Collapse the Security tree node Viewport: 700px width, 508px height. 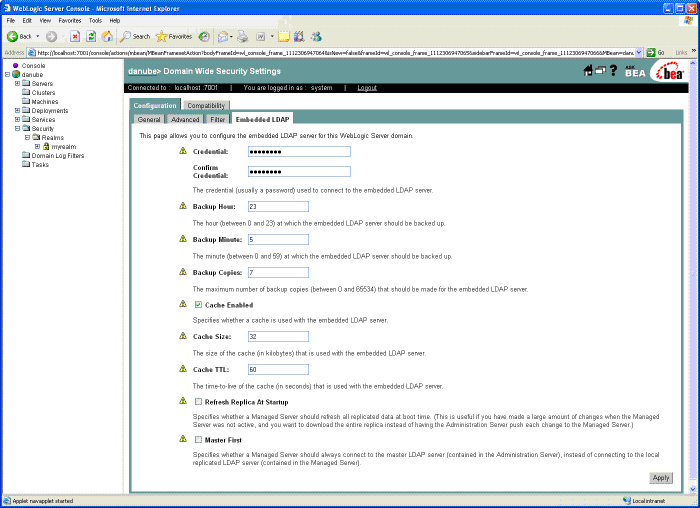point(17,128)
